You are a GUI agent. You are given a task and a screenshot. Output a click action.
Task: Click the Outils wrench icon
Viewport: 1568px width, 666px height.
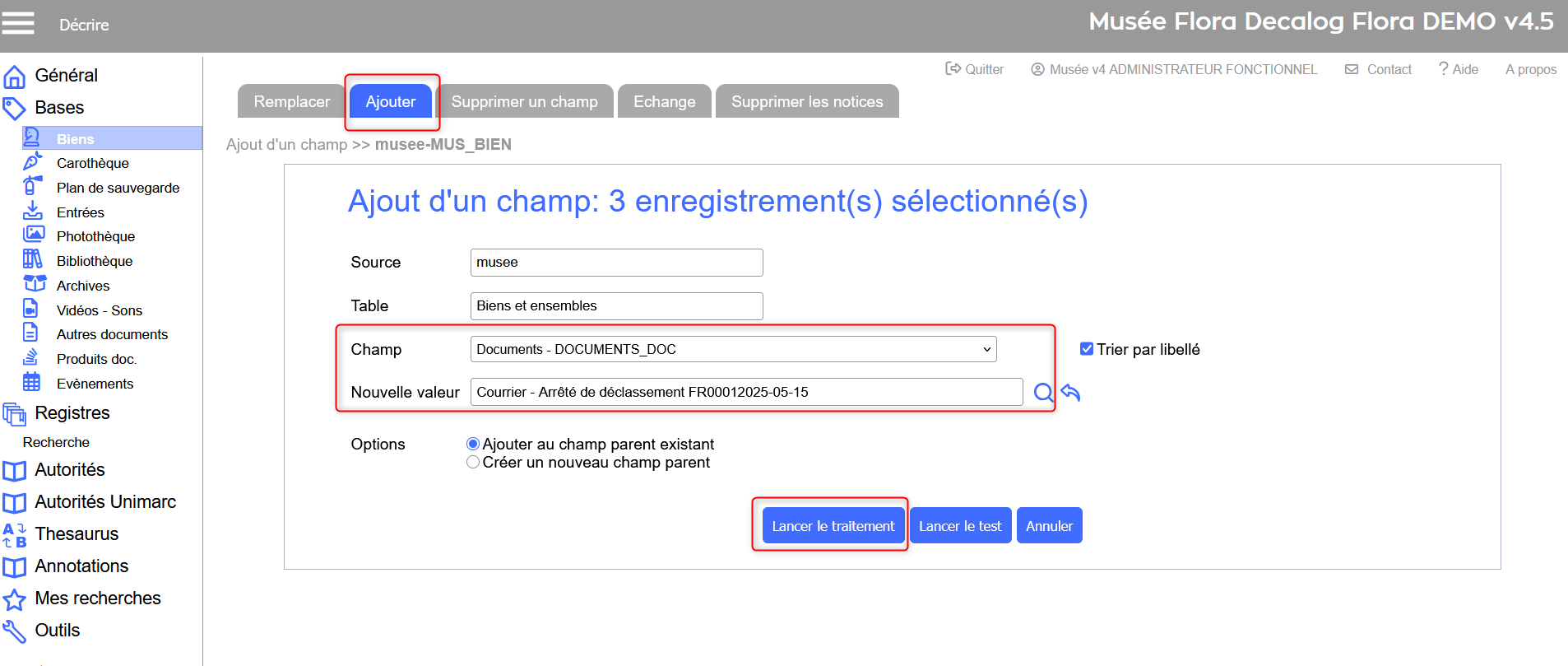click(x=15, y=631)
